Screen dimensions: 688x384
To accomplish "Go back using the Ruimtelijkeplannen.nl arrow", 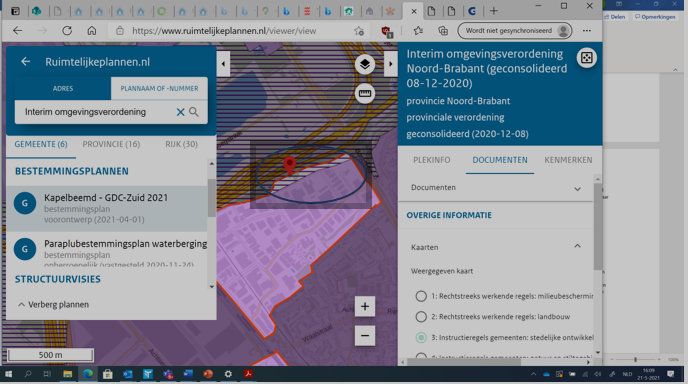I will (x=25, y=62).
